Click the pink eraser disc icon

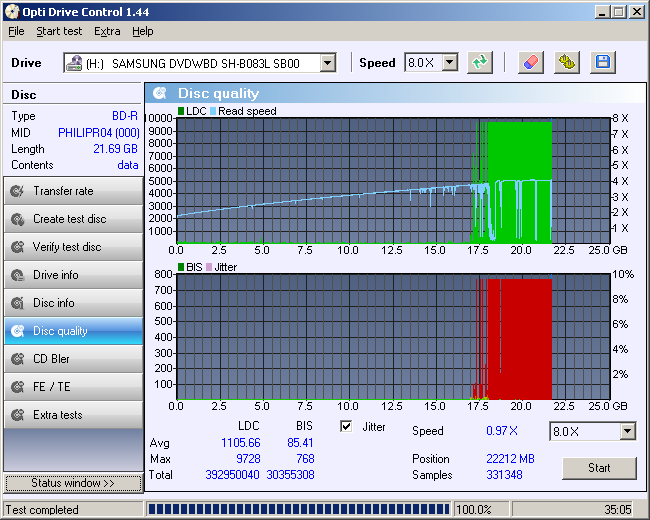click(x=531, y=63)
